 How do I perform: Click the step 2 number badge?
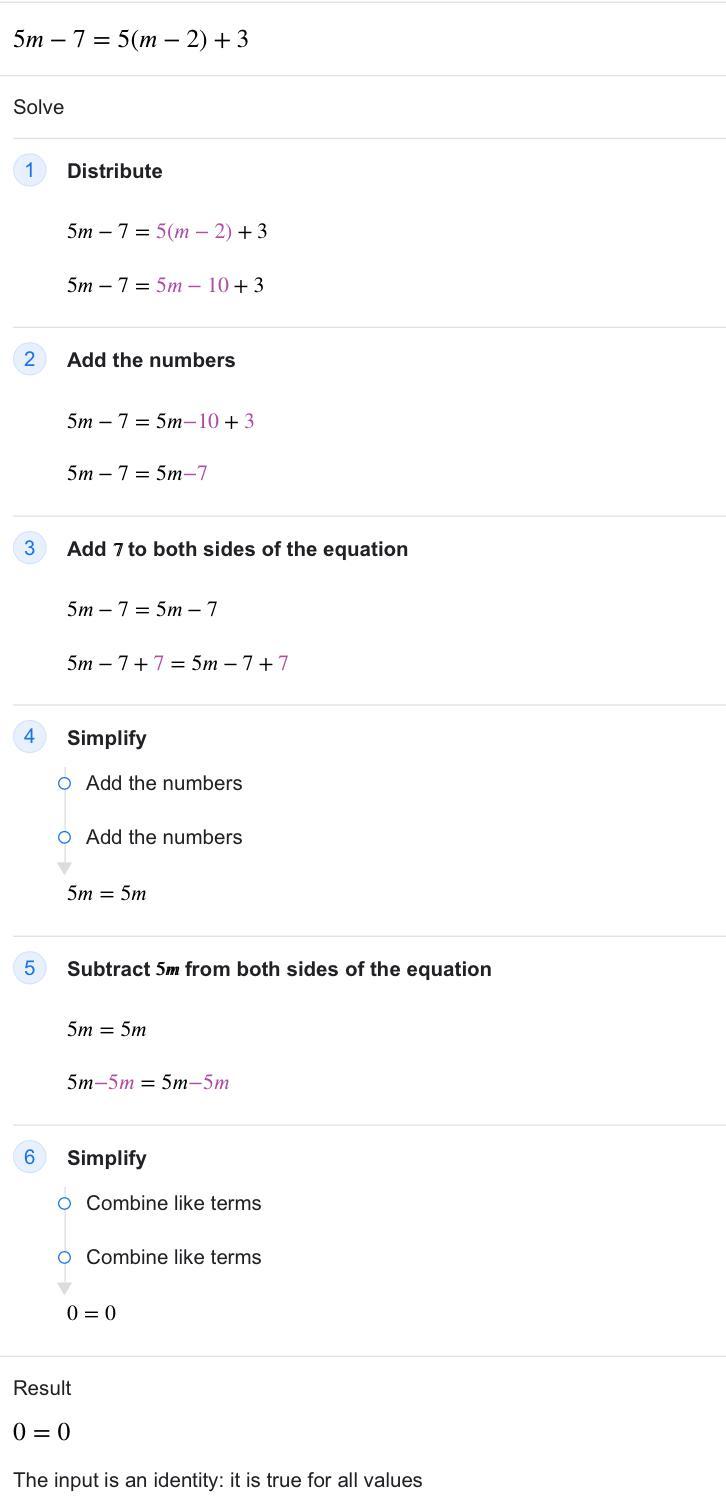coord(29,359)
